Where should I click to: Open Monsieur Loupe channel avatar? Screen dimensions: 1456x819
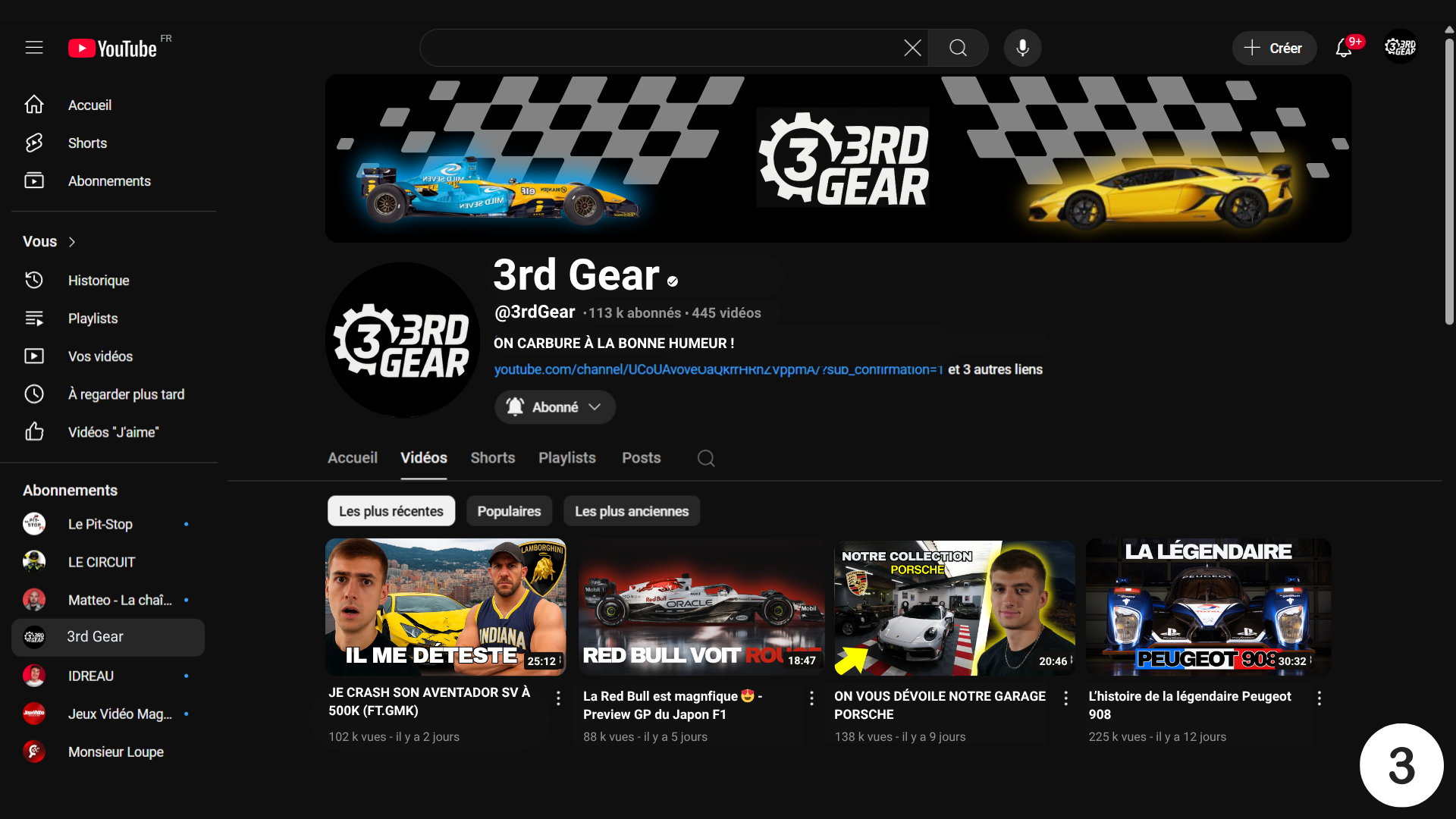tap(34, 752)
